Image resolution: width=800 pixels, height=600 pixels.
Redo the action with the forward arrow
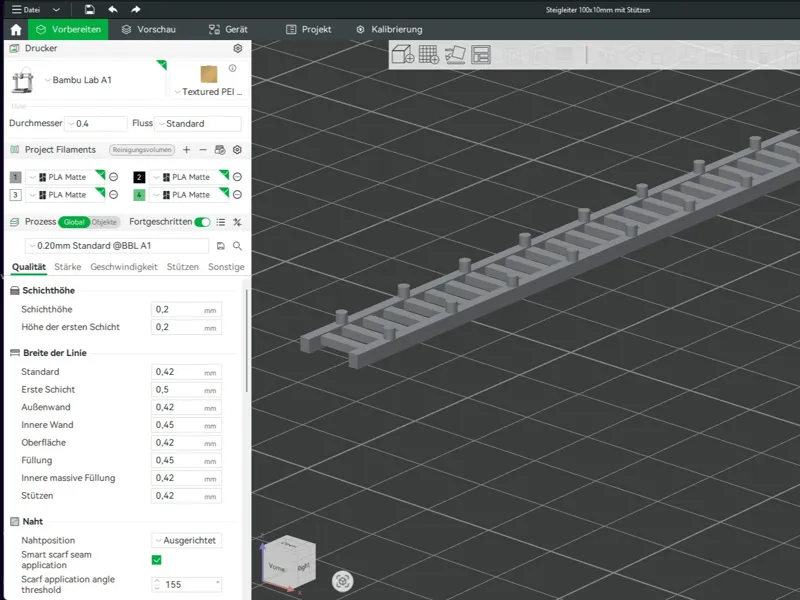coord(135,9)
